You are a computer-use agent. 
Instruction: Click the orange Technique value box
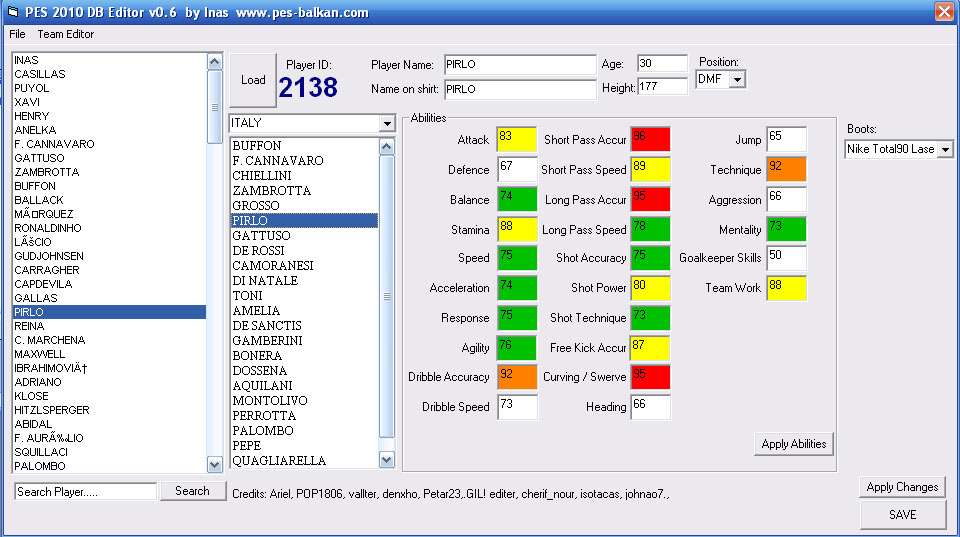click(x=786, y=169)
